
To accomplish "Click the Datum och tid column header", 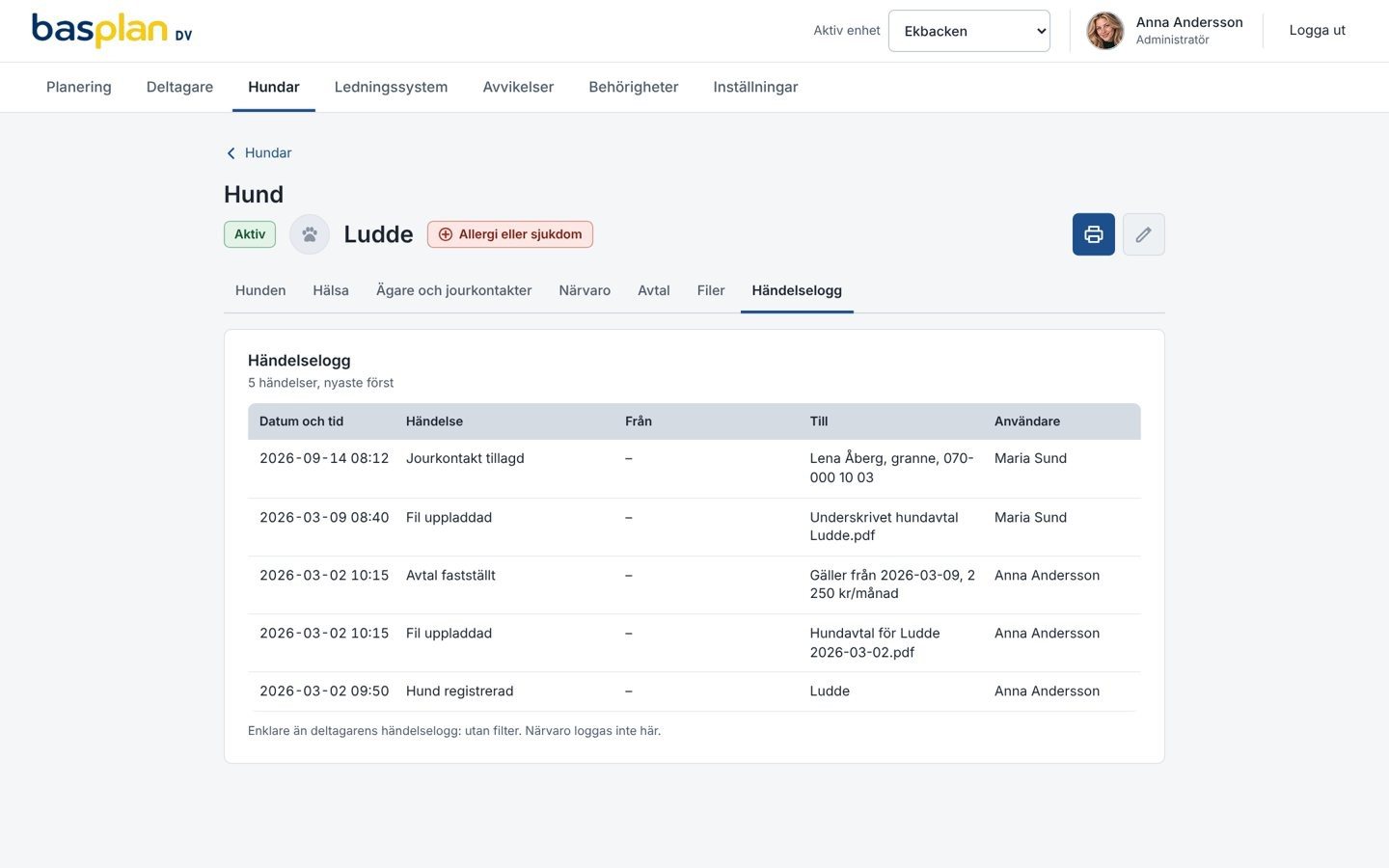I will point(301,421).
